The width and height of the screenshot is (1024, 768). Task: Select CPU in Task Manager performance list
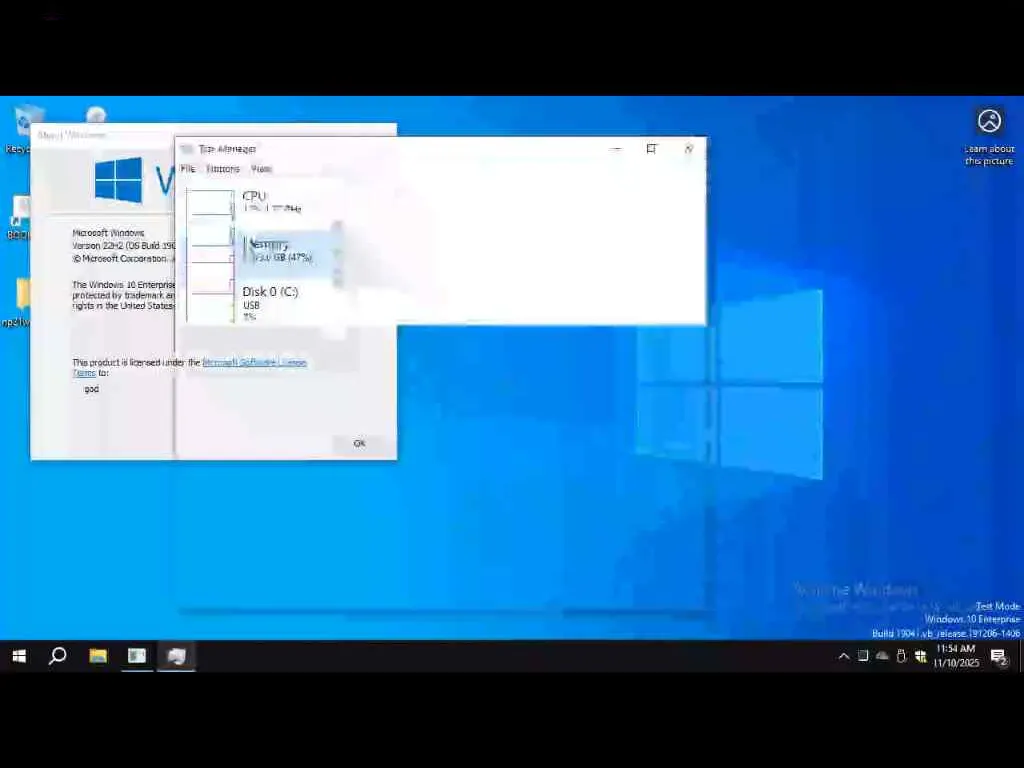click(264, 202)
